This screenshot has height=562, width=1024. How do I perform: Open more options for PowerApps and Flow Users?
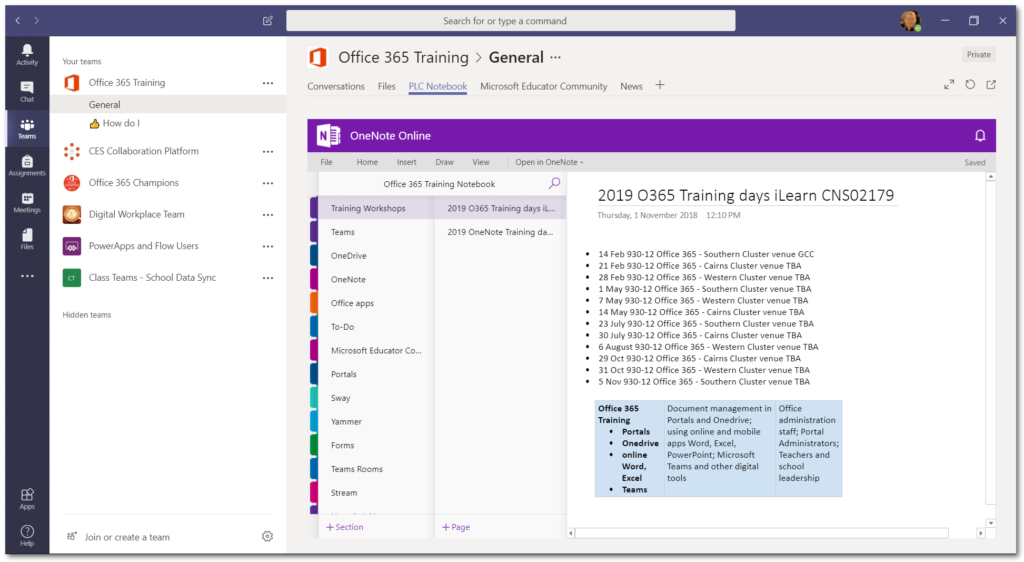coord(268,247)
